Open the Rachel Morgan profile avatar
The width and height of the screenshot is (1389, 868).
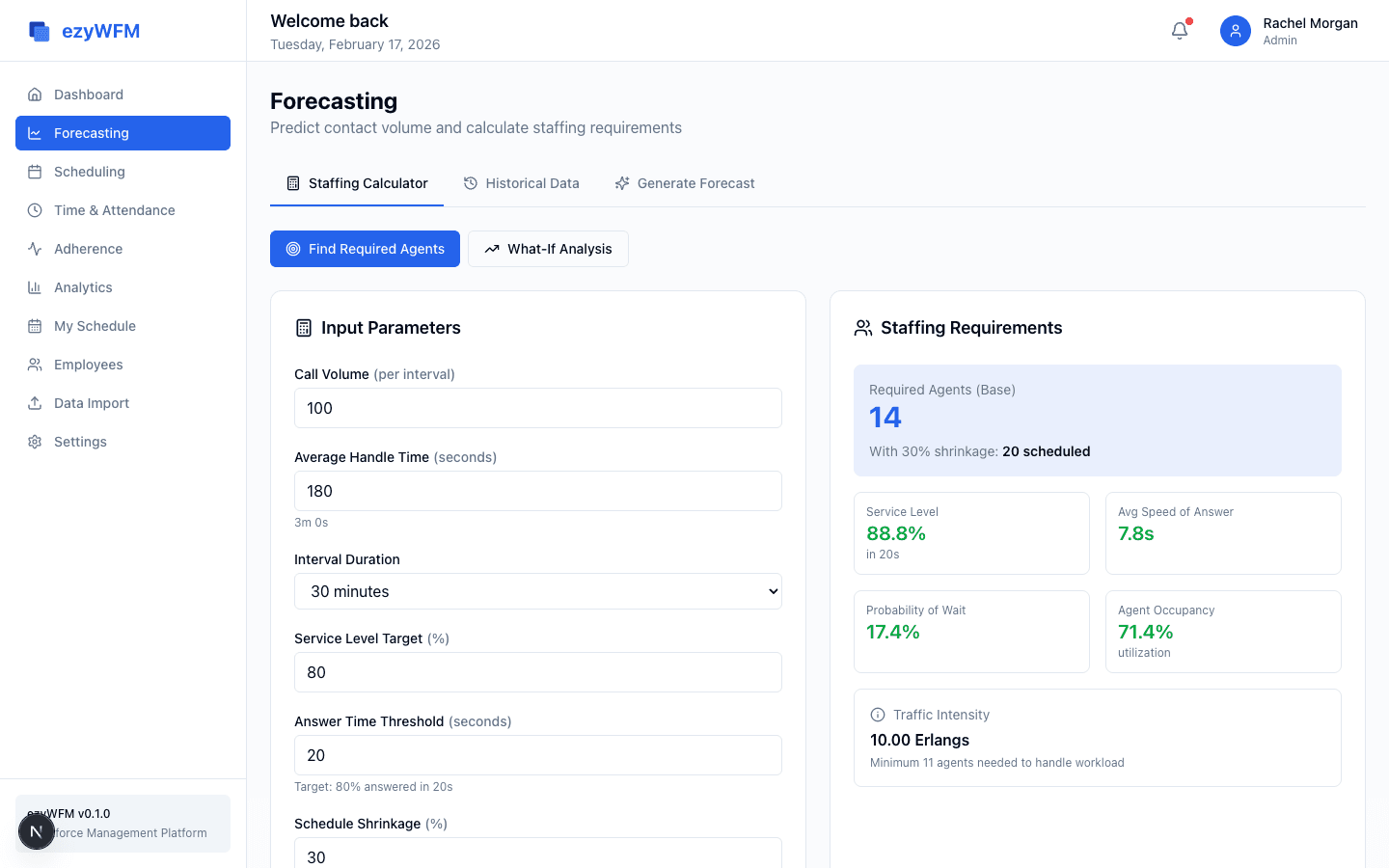click(1236, 31)
